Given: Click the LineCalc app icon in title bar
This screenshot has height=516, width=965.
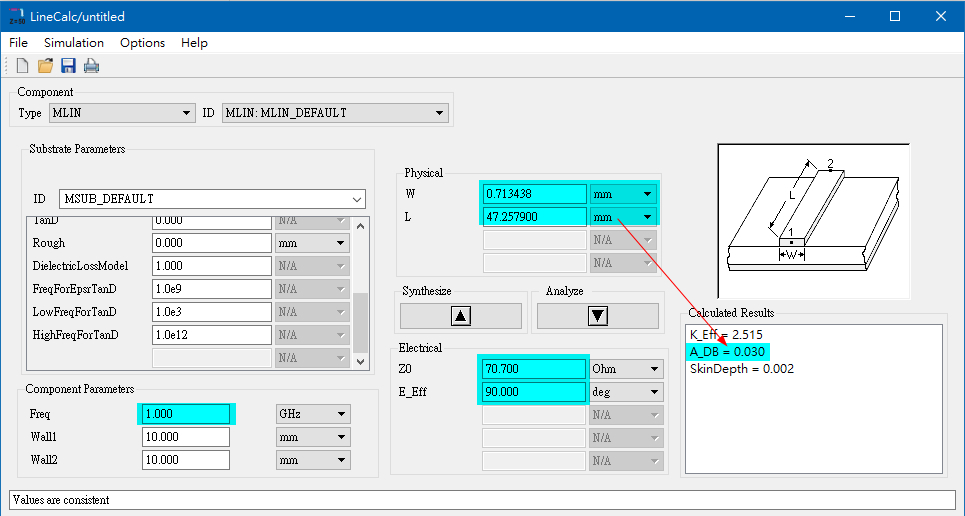Looking at the screenshot, I should tap(17, 17).
